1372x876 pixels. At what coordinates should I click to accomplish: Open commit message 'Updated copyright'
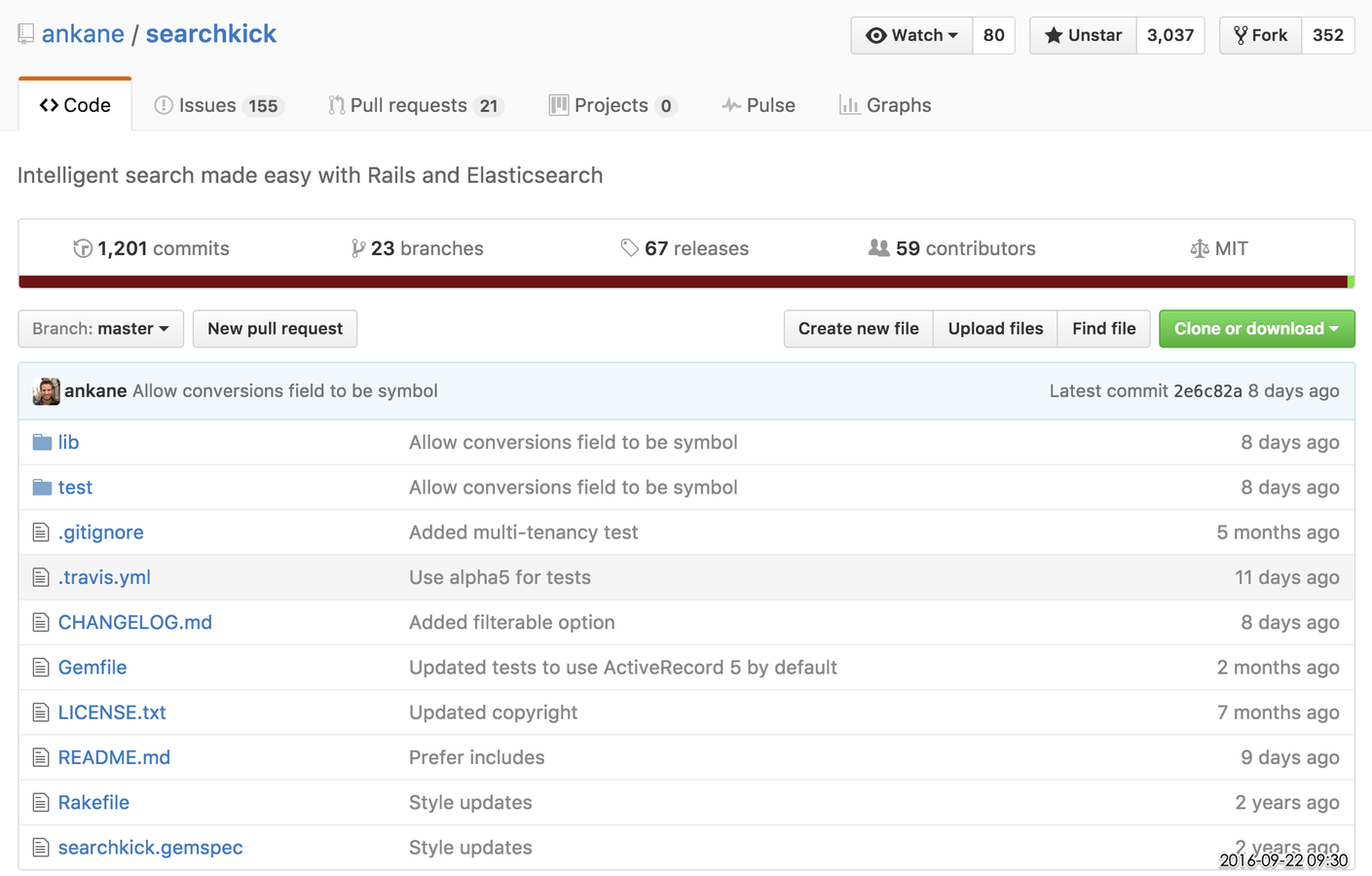pos(494,712)
